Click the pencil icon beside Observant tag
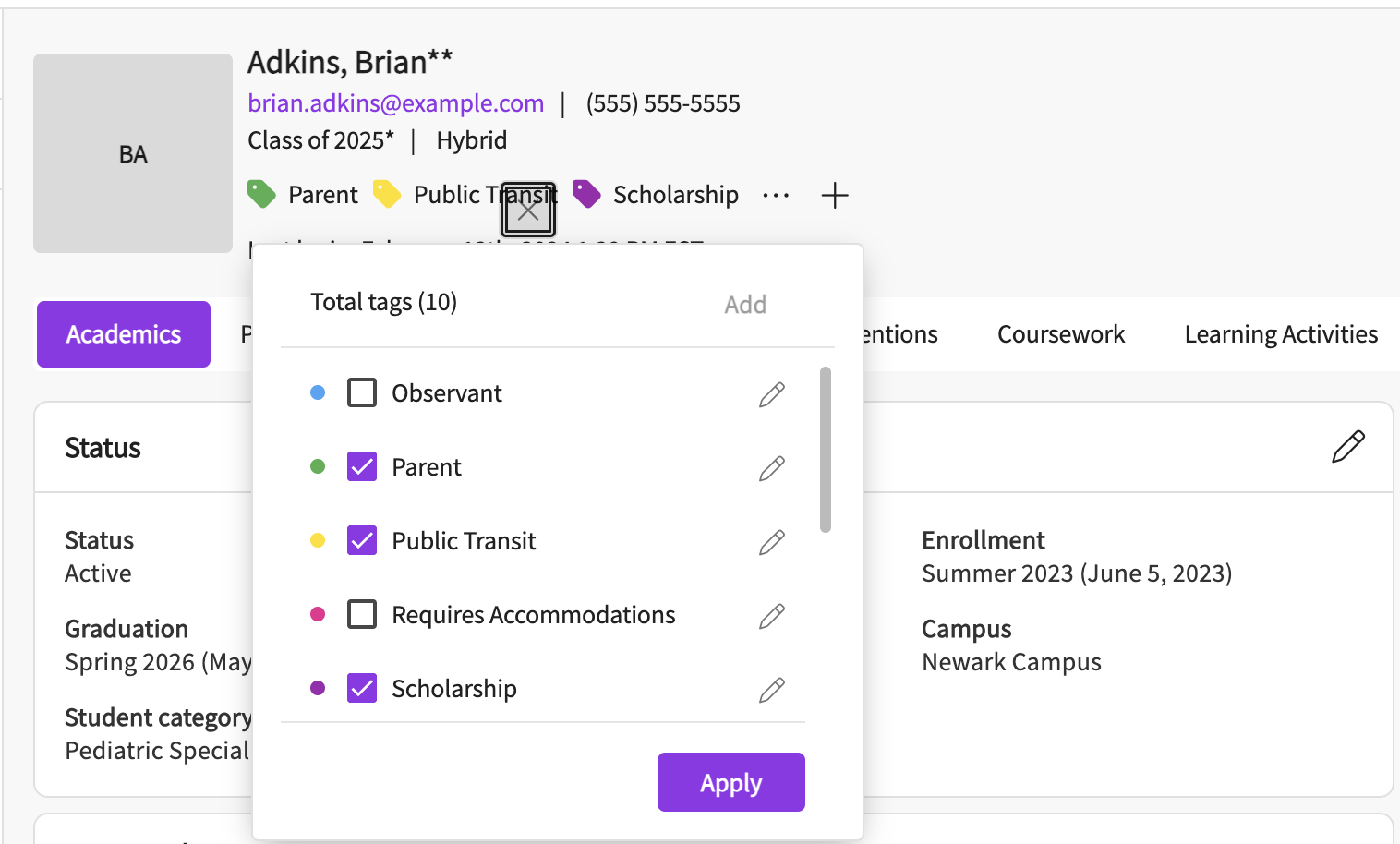1400x844 pixels. tap(772, 394)
